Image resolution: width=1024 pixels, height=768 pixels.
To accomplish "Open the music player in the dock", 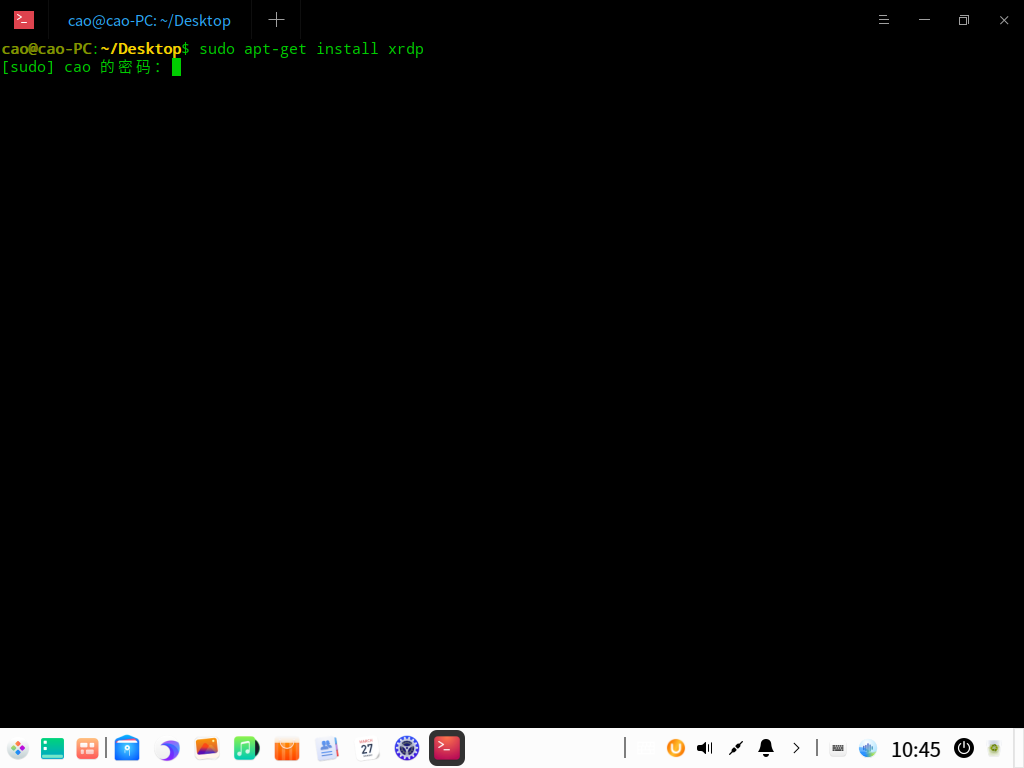I will [x=247, y=748].
